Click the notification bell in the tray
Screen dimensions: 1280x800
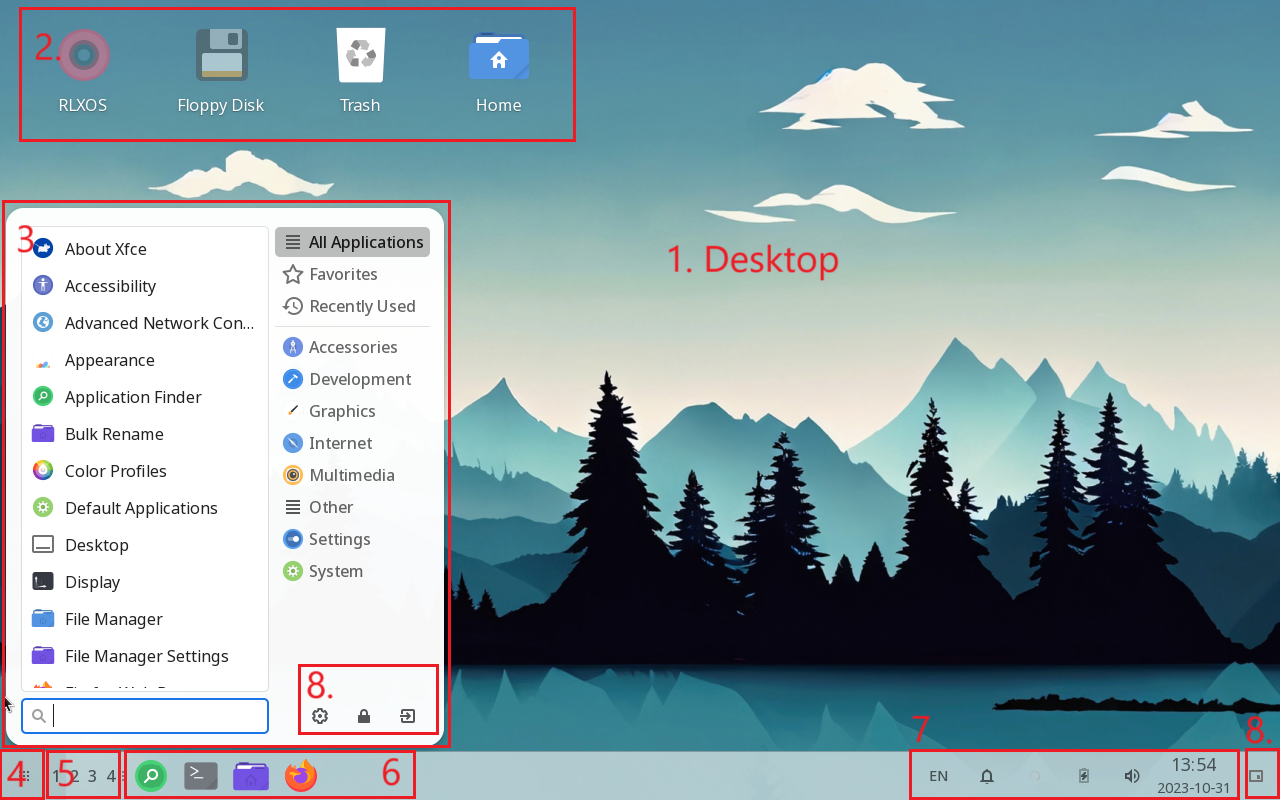coord(987,776)
